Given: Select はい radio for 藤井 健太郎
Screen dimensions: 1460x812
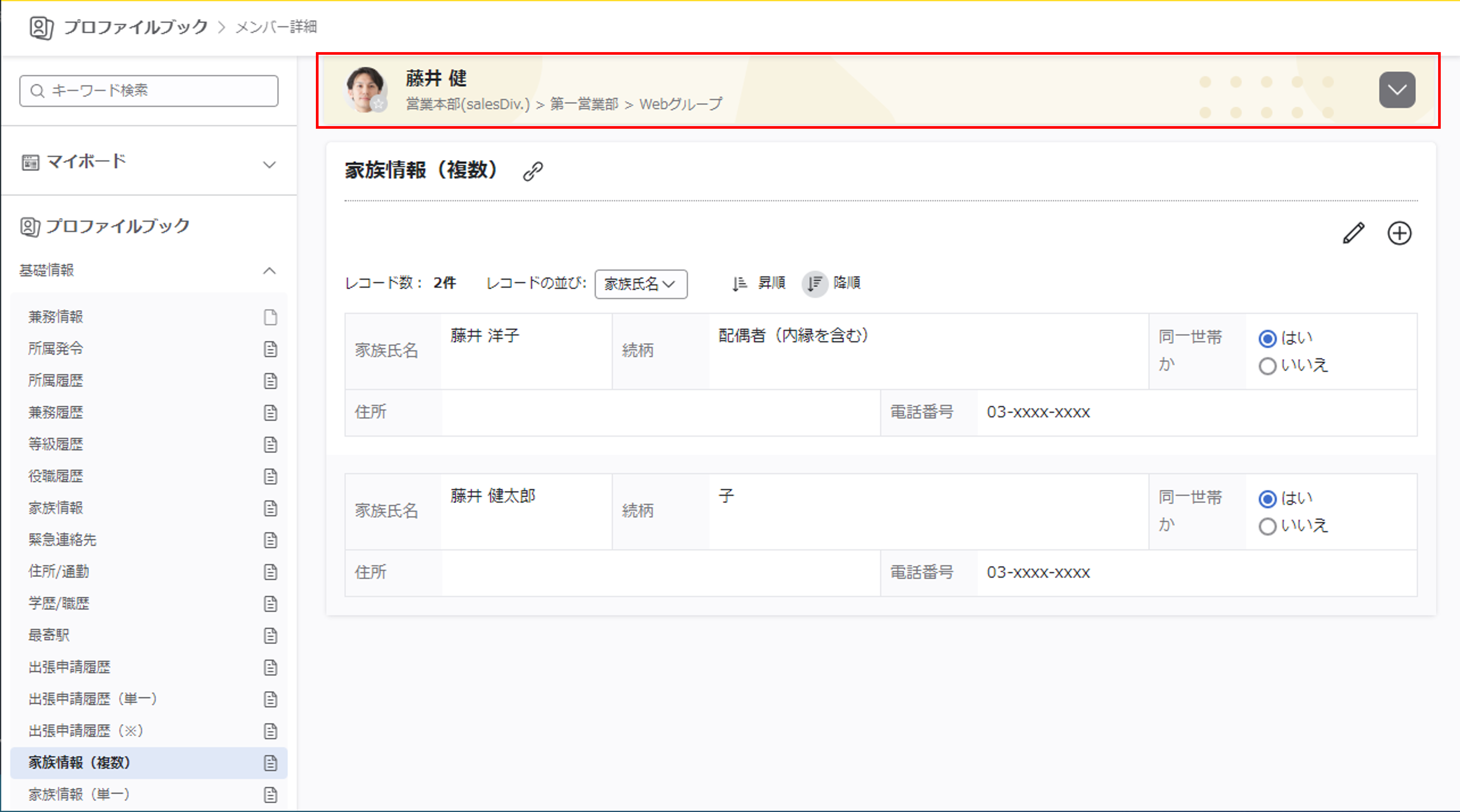Looking at the screenshot, I should [x=1267, y=499].
